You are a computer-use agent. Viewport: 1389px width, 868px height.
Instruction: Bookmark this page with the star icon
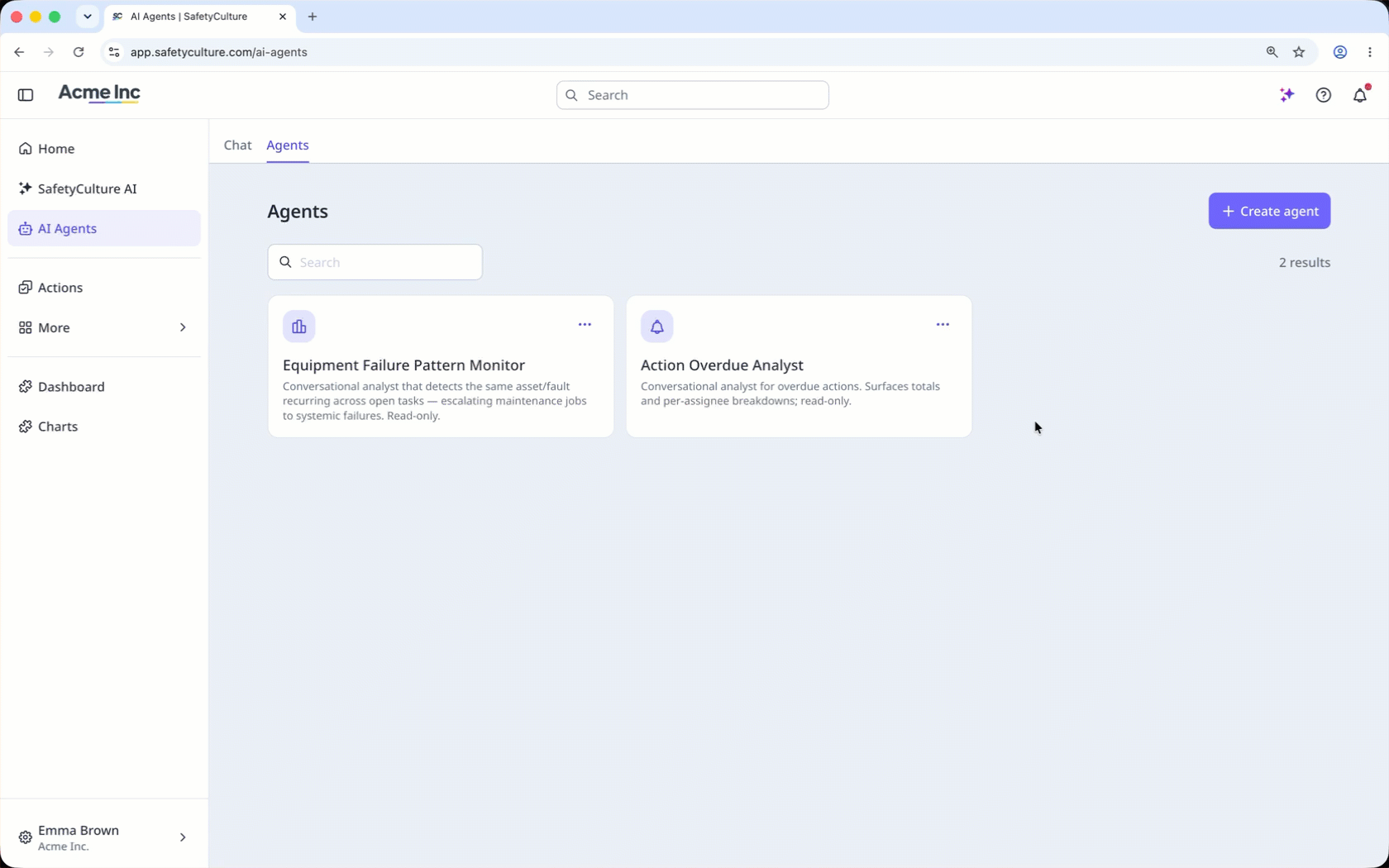(1299, 52)
